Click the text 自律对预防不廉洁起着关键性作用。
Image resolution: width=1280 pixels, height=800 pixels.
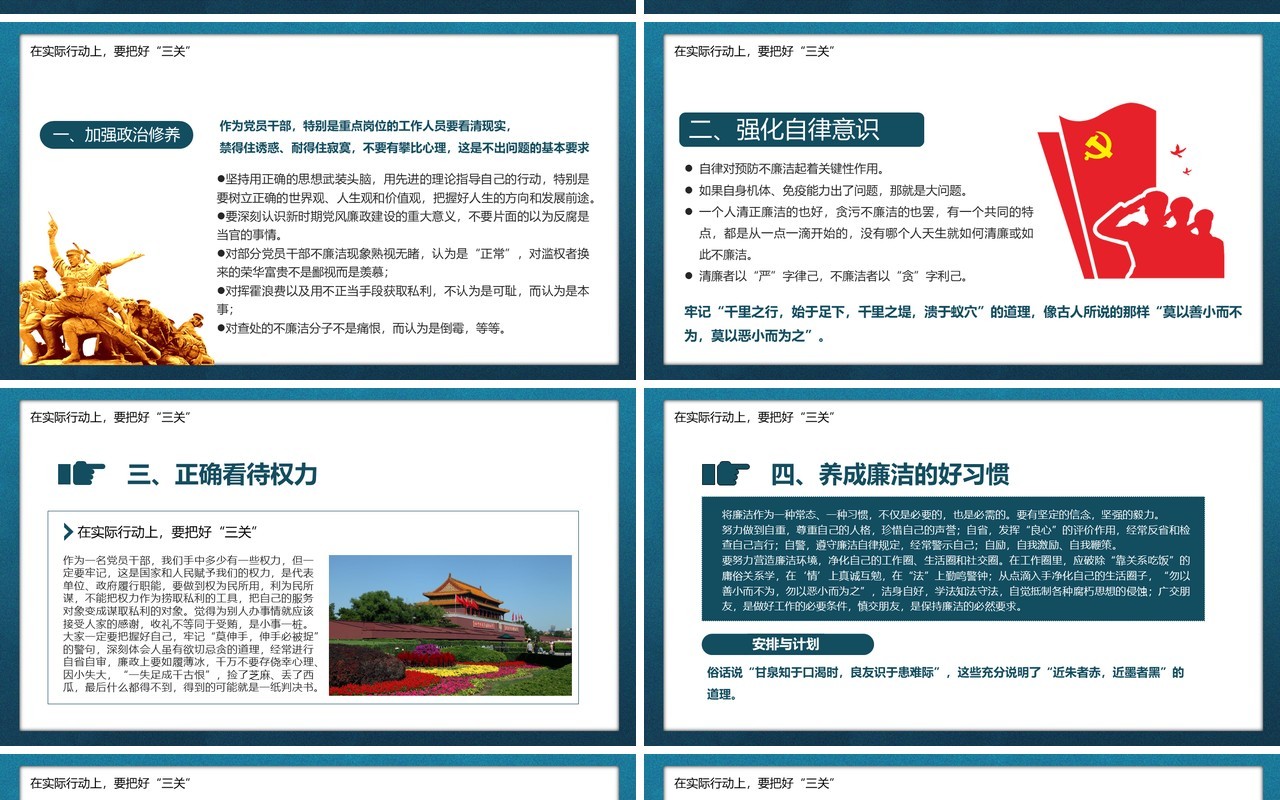[791, 169]
